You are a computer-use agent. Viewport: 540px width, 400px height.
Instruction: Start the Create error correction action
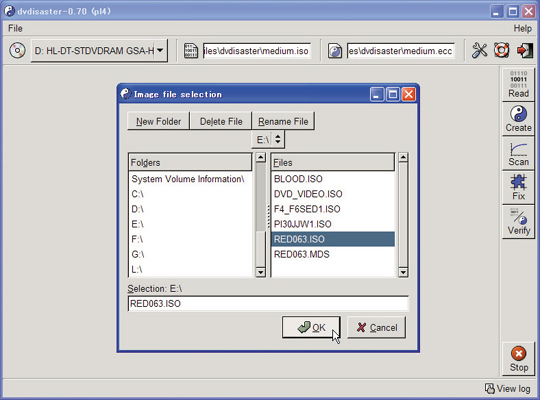click(x=518, y=119)
